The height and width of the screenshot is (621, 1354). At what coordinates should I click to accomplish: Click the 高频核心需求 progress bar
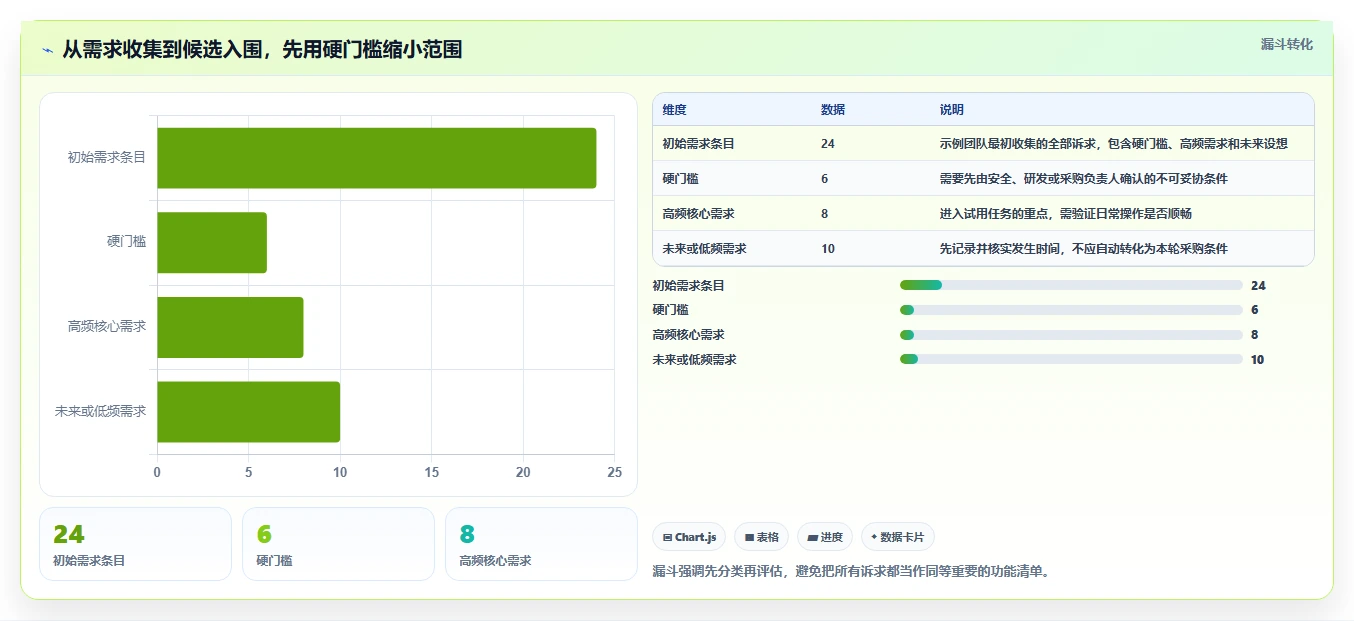click(x=1071, y=335)
